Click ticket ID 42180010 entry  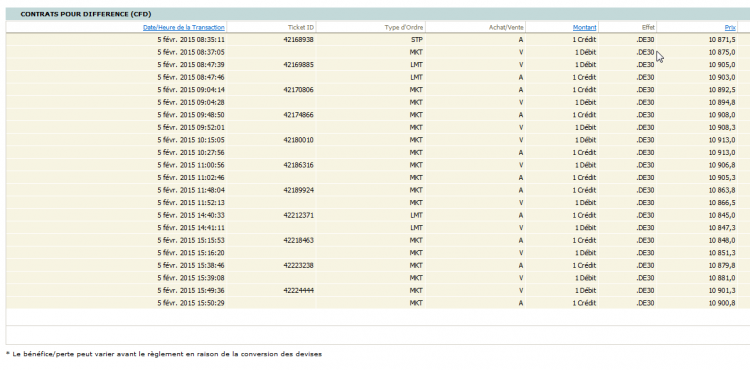point(298,140)
